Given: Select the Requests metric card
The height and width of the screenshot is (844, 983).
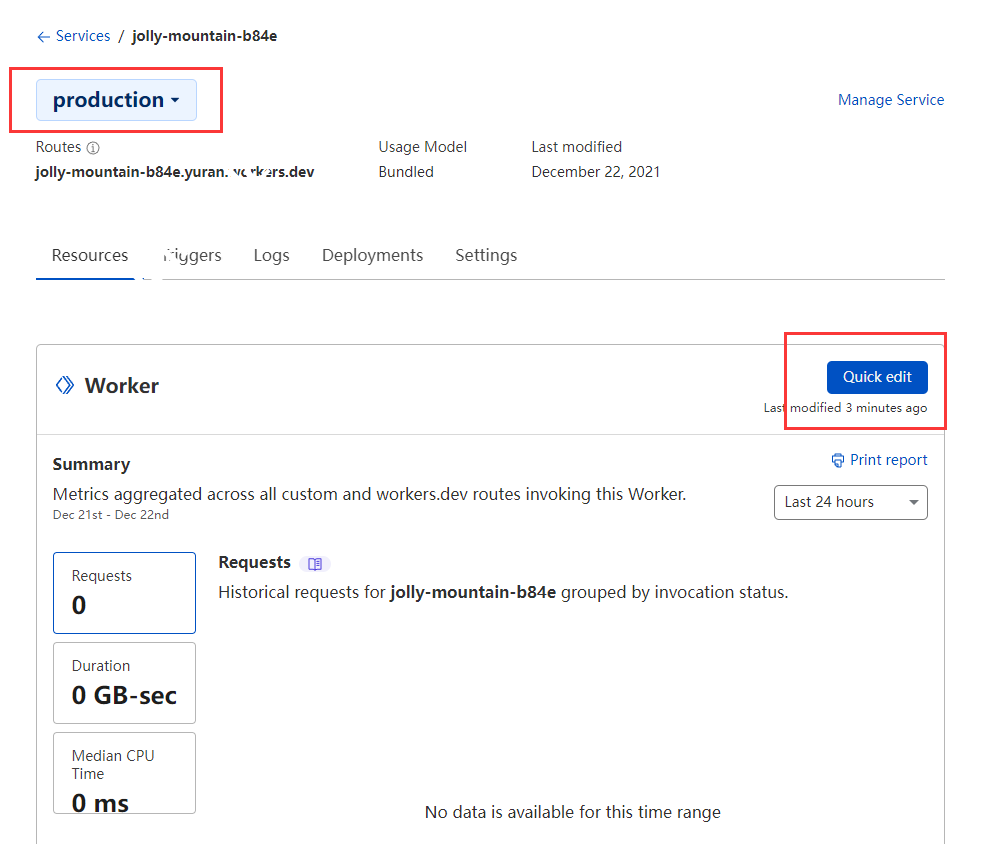Looking at the screenshot, I should (124, 592).
